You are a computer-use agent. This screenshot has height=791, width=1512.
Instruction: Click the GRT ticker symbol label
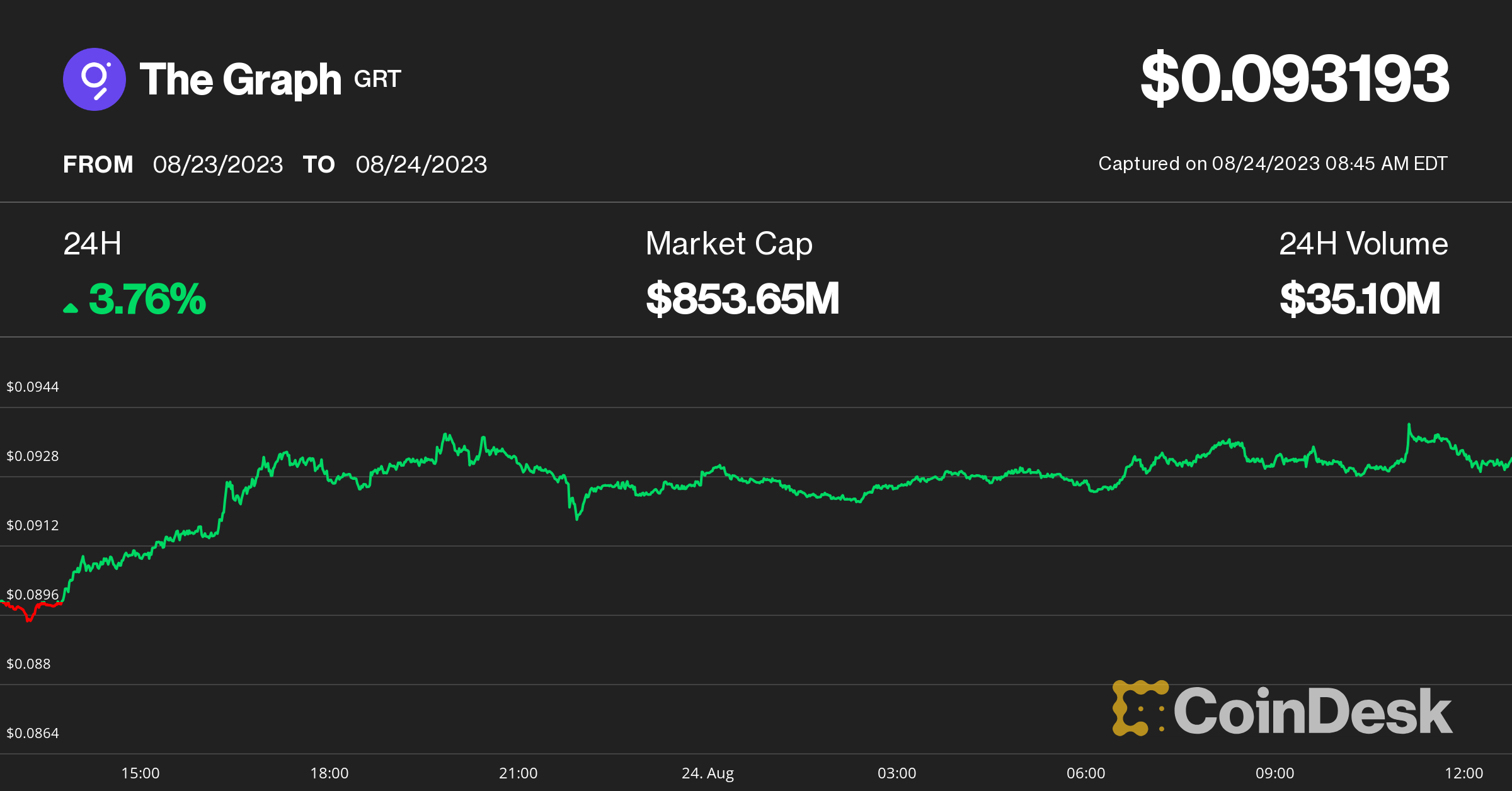377,79
